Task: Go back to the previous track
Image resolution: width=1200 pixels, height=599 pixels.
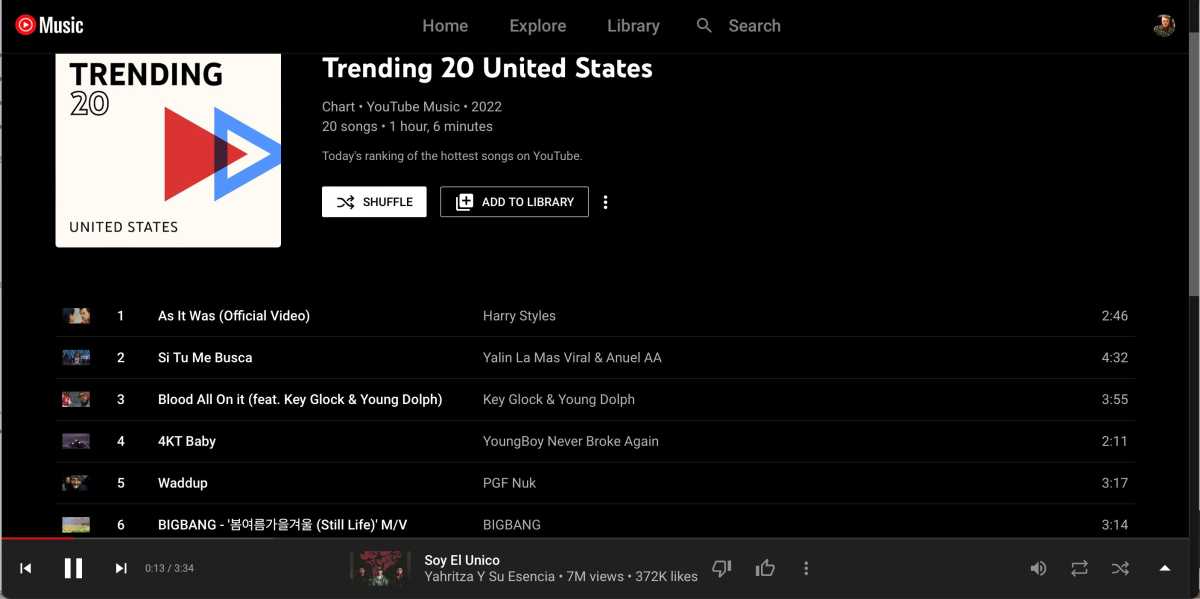Action: tap(26, 568)
